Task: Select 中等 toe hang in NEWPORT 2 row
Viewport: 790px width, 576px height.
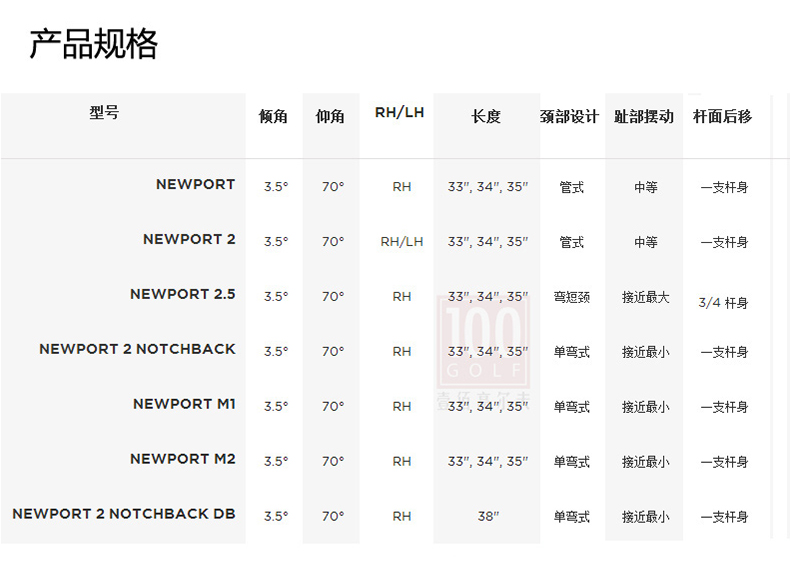Action: (x=646, y=242)
